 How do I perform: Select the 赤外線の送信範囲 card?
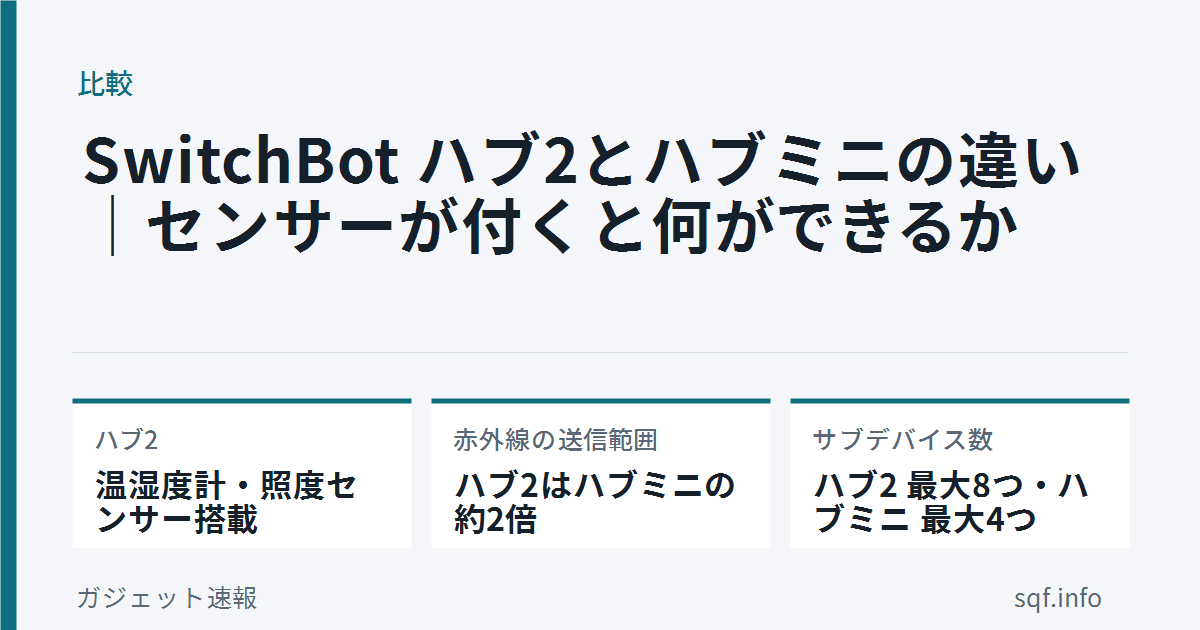point(601,473)
